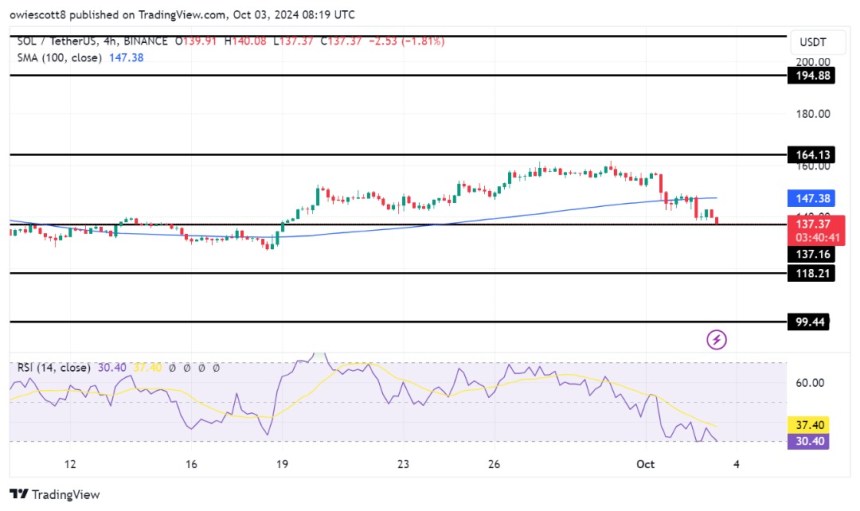Click the 26 date marker on time axis
The width and height of the screenshot is (860, 511).
click(x=496, y=464)
